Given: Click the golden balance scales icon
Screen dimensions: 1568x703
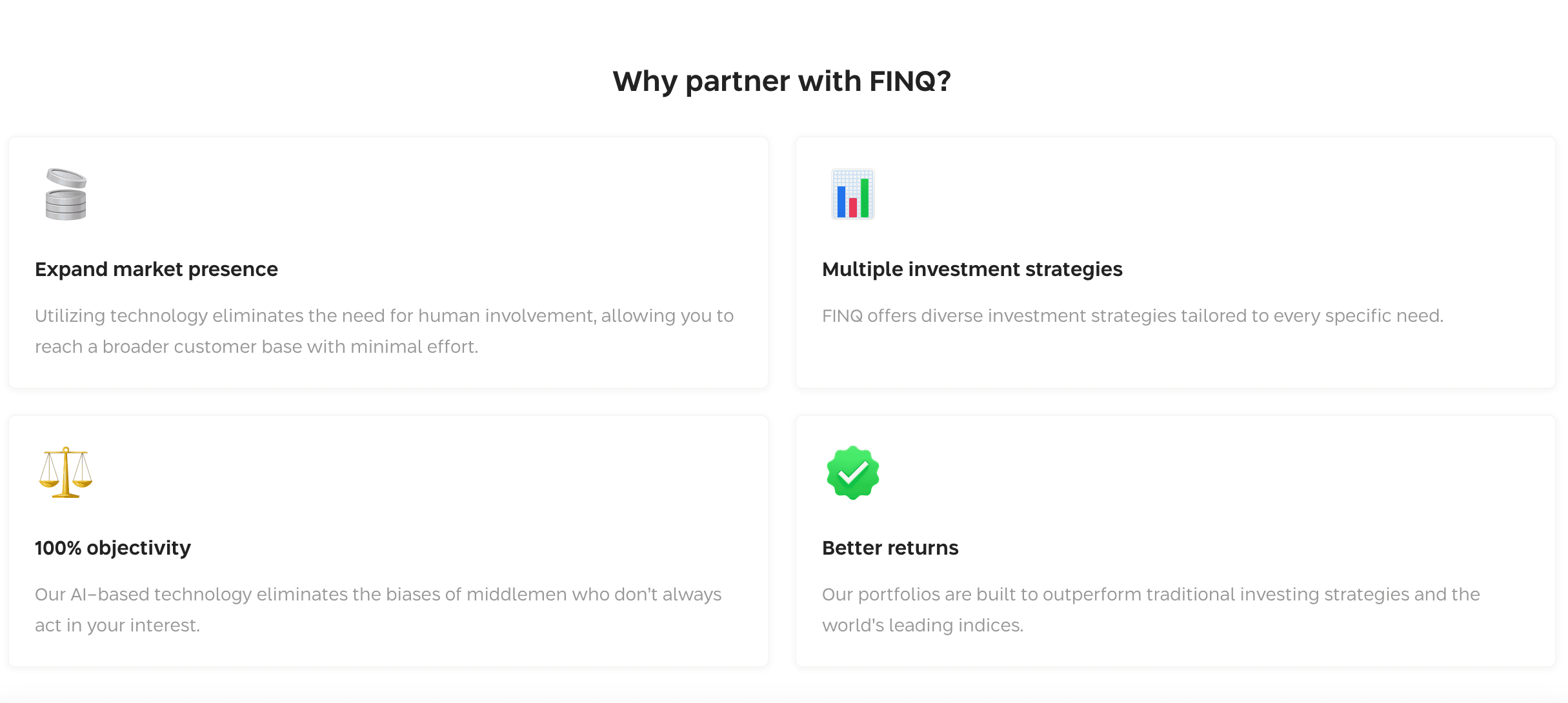Looking at the screenshot, I should [66, 472].
